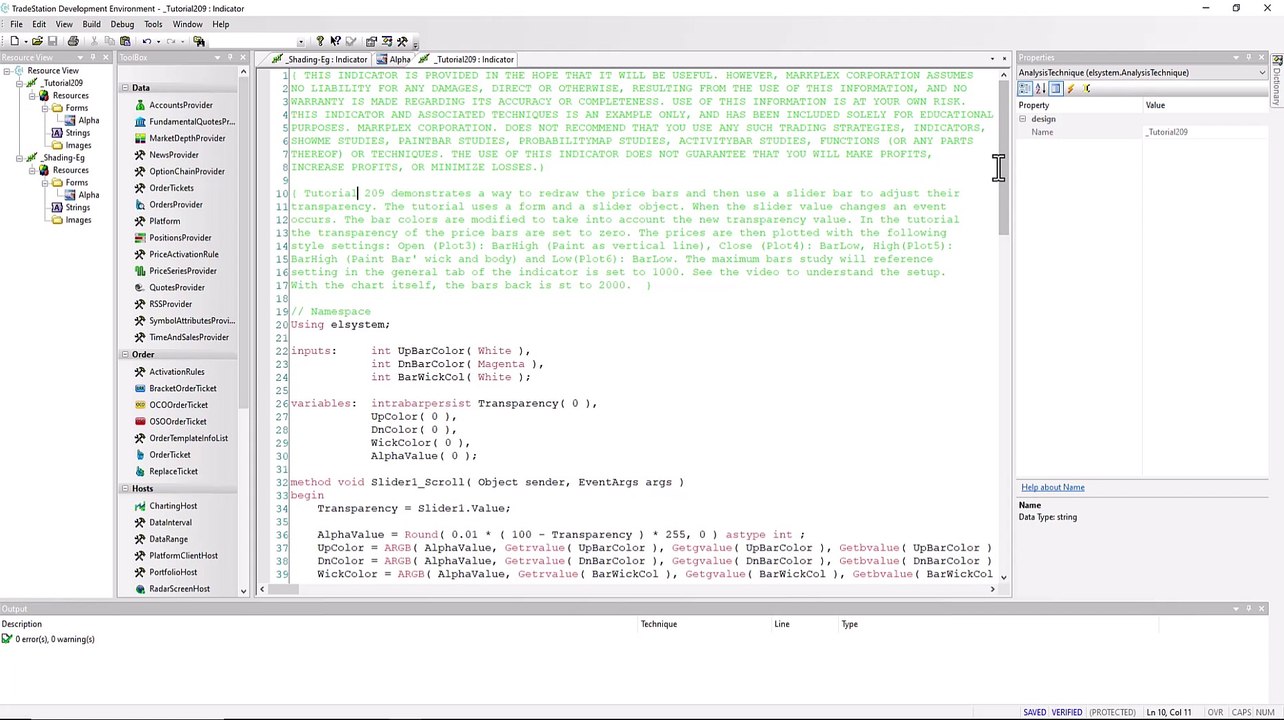Click the Help about Name link
The height and width of the screenshot is (720, 1284).
(x=1052, y=487)
